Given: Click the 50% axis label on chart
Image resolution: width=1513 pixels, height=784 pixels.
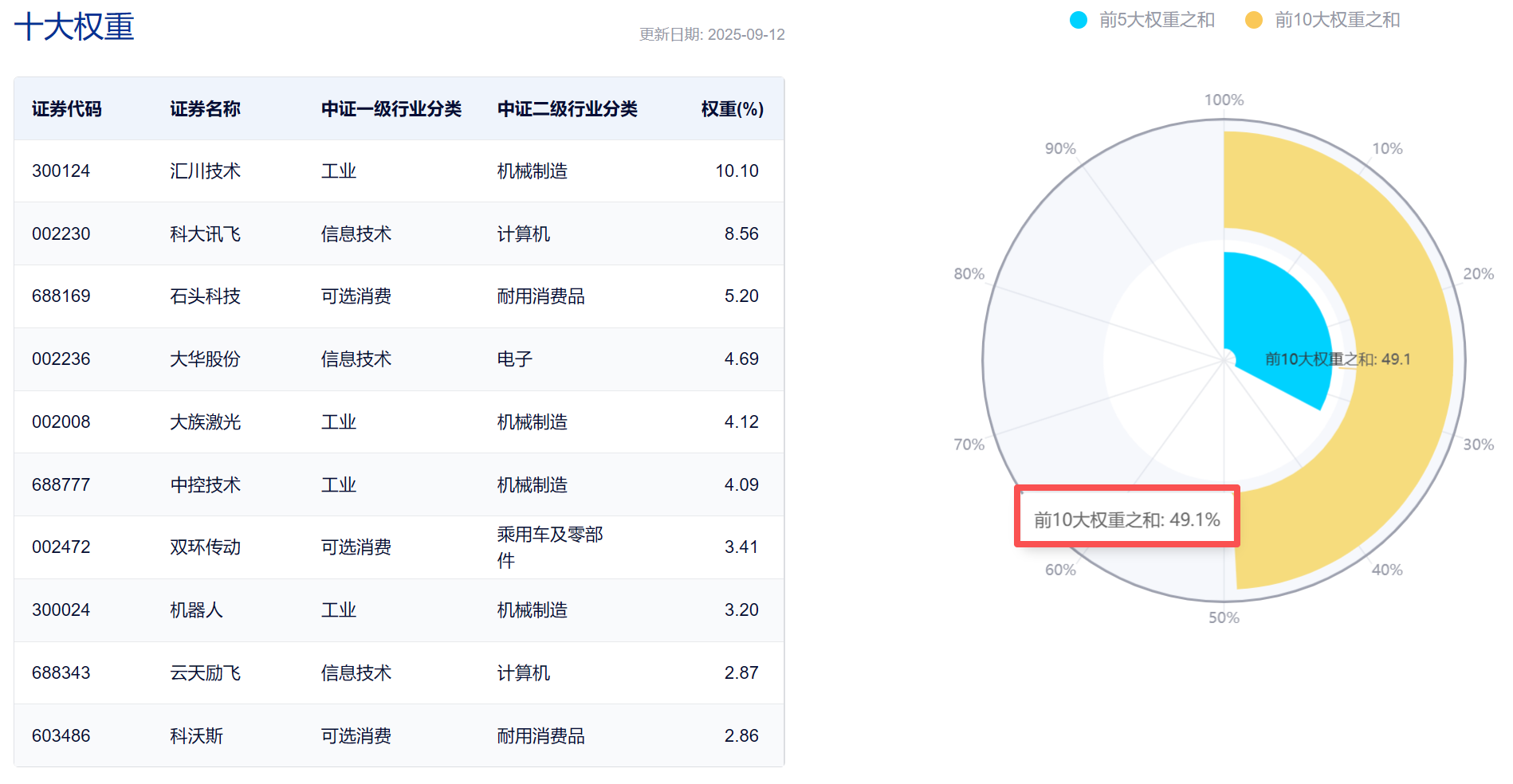Looking at the screenshot, I should point(1223,617).
